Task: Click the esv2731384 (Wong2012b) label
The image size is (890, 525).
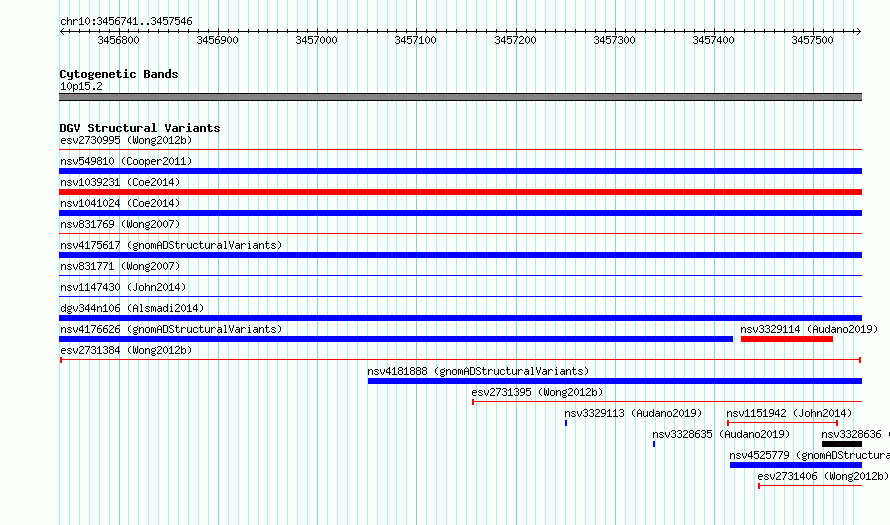Action: pyautogui.click(x=126, y=350)
